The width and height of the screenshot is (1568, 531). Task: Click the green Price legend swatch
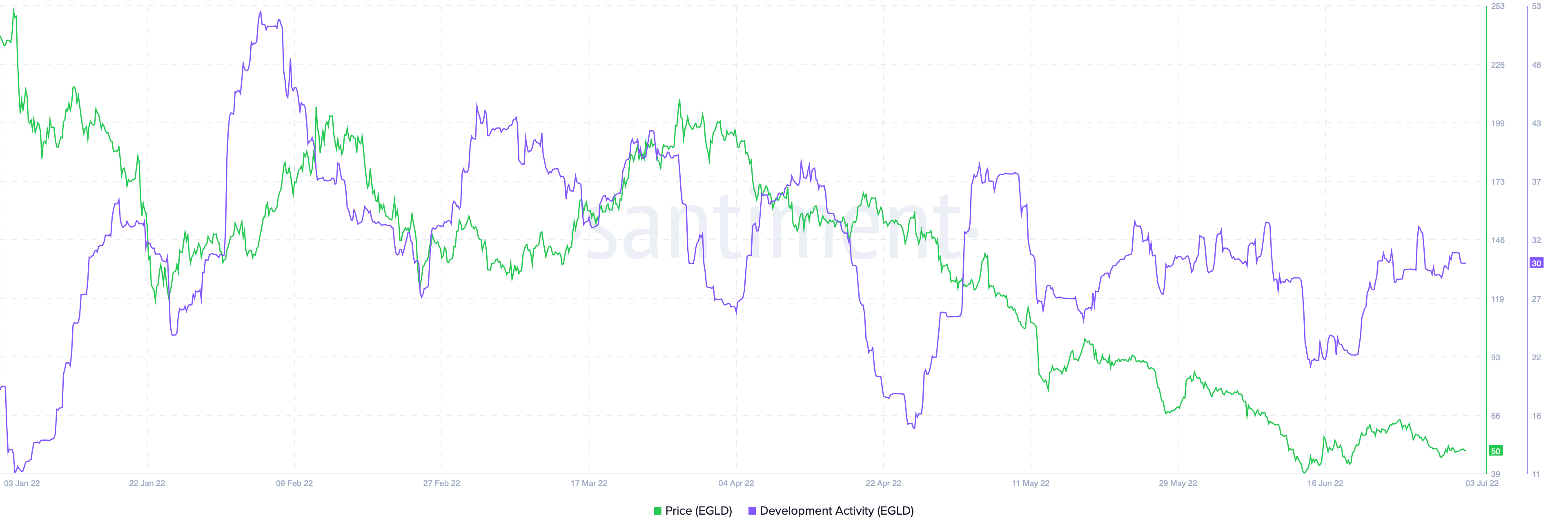[657, 511]
